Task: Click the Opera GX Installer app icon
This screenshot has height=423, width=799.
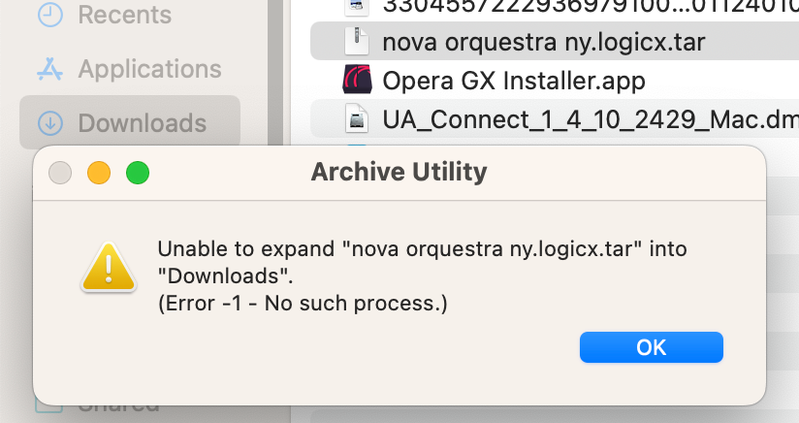Action: click(357, 80)
